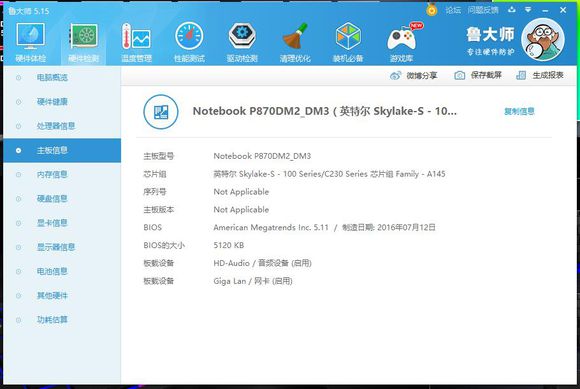Click HD-Audio 音频设备 entry
This screenshot has width=580, height=389.
click(262, 263)
